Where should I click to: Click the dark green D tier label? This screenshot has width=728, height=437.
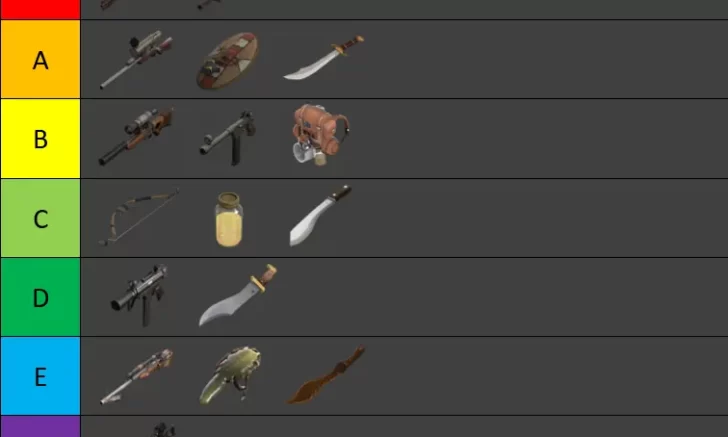(x=40, y=297)
